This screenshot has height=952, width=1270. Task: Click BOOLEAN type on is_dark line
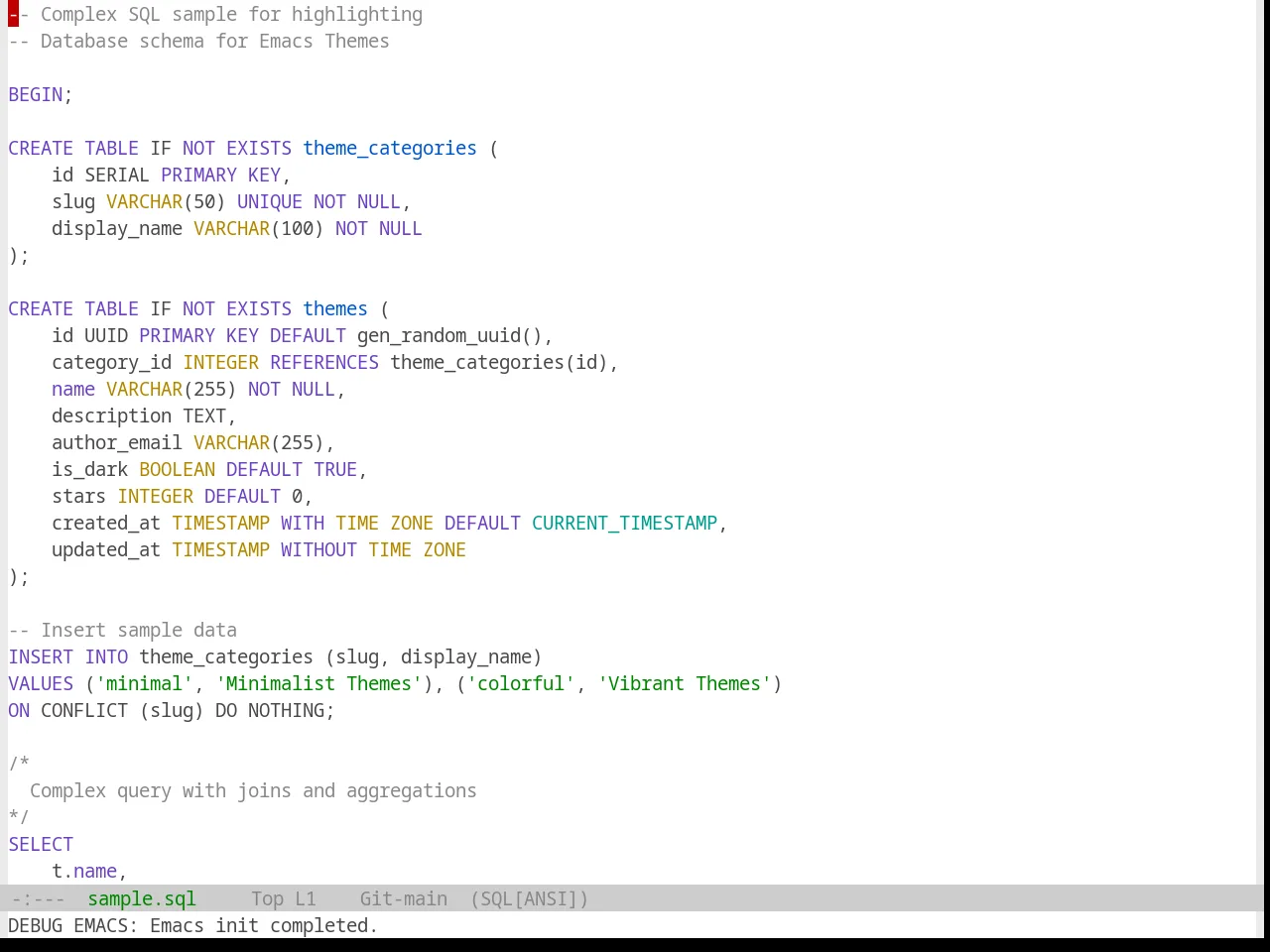click(x=177, y=469)
